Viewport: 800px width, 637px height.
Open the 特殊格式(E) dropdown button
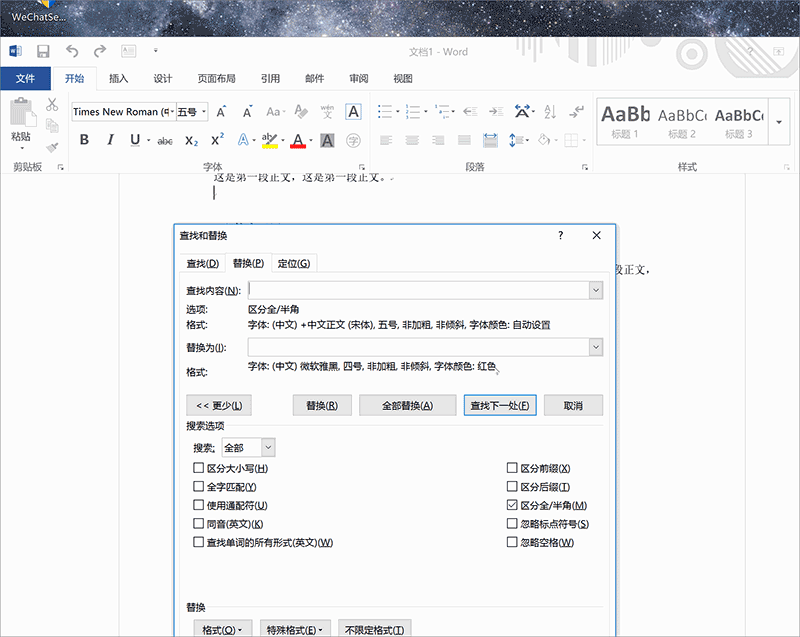[295, 630]
